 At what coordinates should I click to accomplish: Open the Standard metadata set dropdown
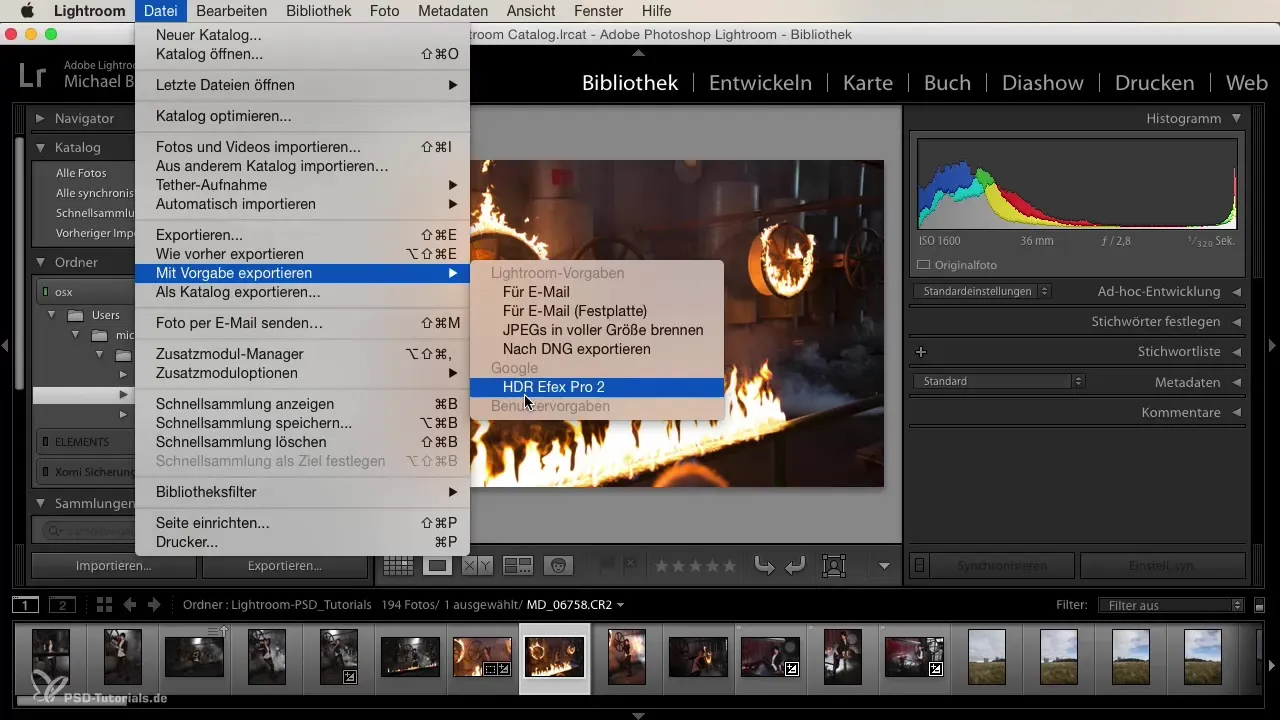pyautogui.click(x=999, y=382)
